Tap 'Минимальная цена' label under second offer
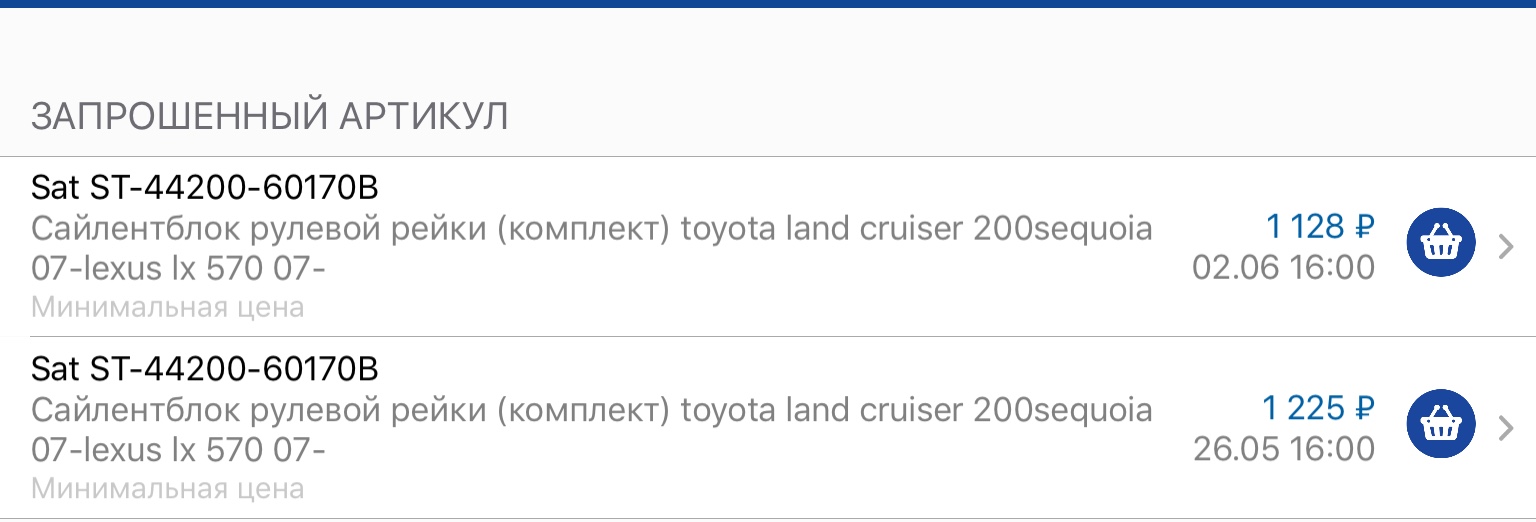Image resolution: width=1536 pixels, height=522 pixels. (167, 489)
